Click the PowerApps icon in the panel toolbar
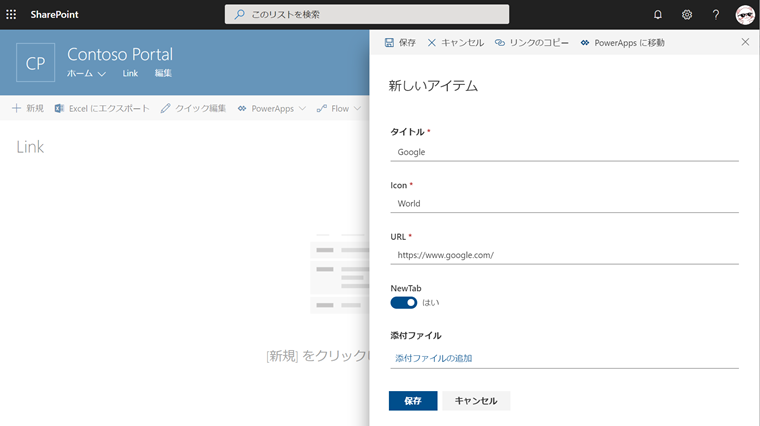 (x=585, y=43)
